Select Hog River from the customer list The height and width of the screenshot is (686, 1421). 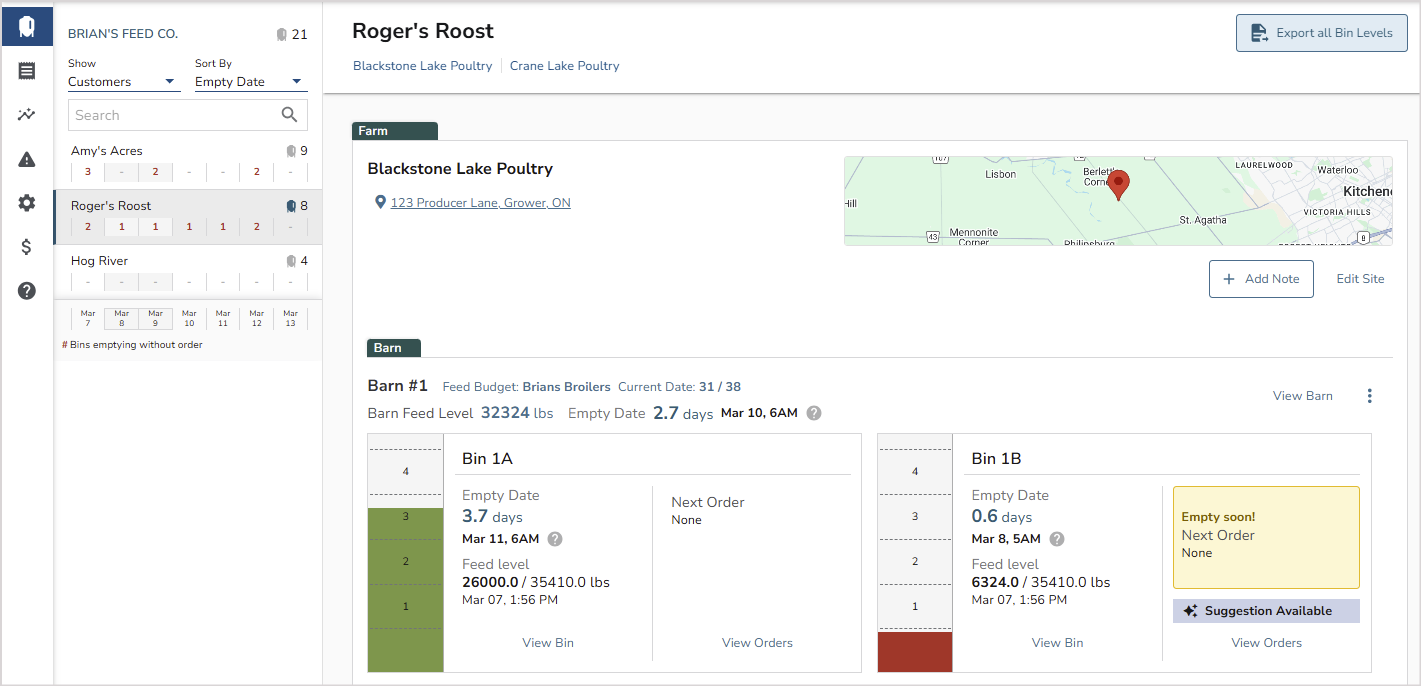pos(99,260)
